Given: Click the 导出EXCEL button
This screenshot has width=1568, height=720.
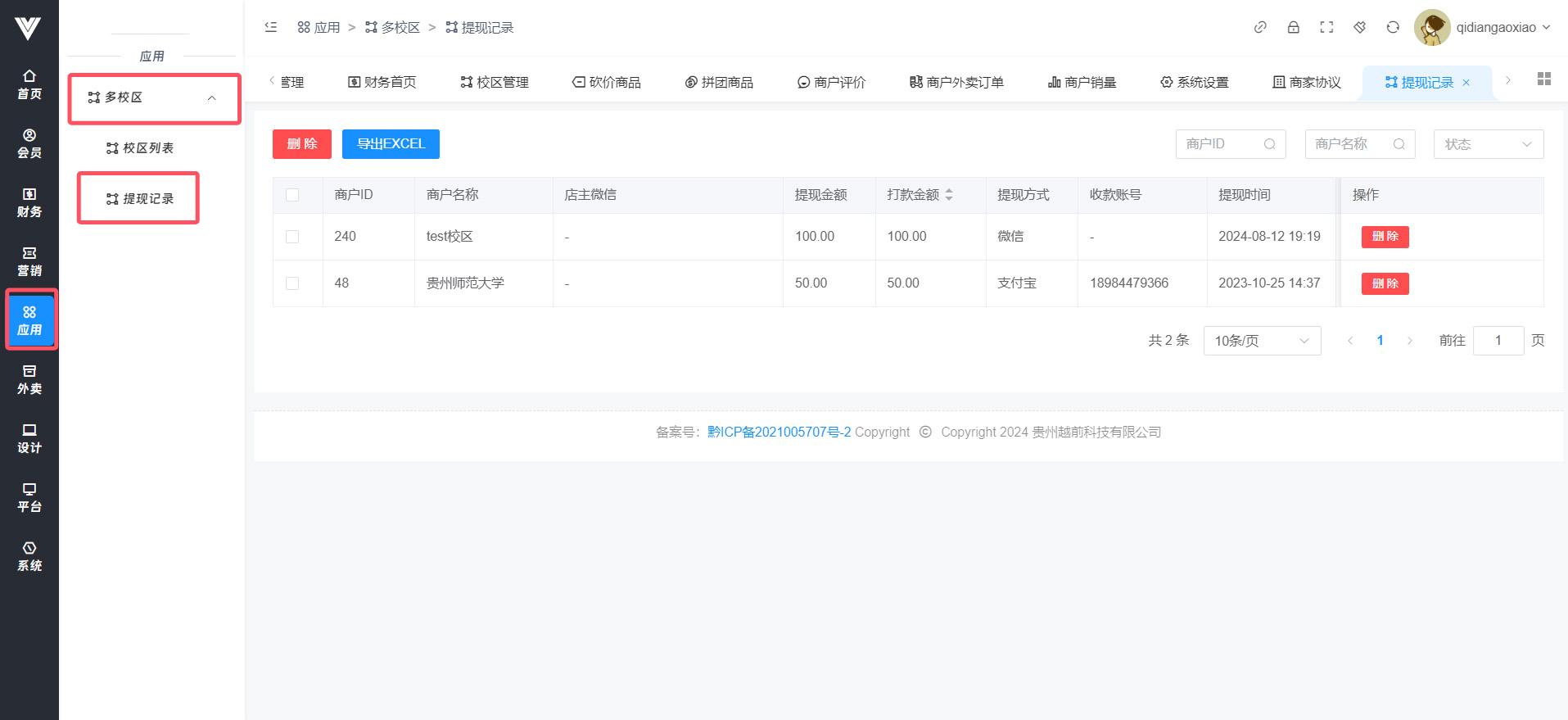Looking at the screenshot, I should [391, 144].
